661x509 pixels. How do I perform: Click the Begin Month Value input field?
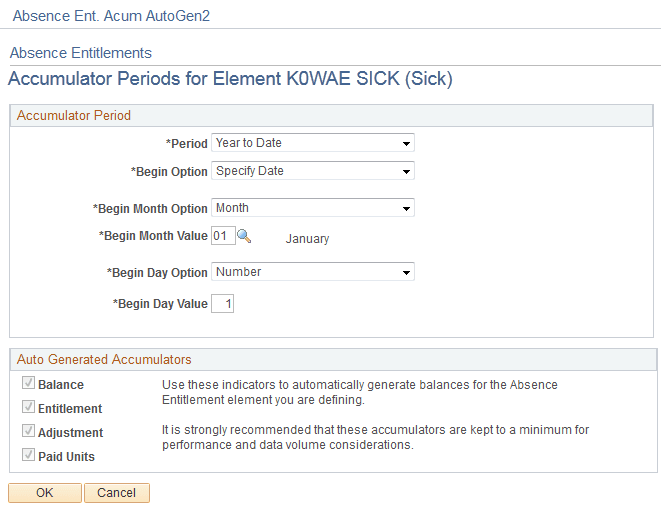[222, 237]
